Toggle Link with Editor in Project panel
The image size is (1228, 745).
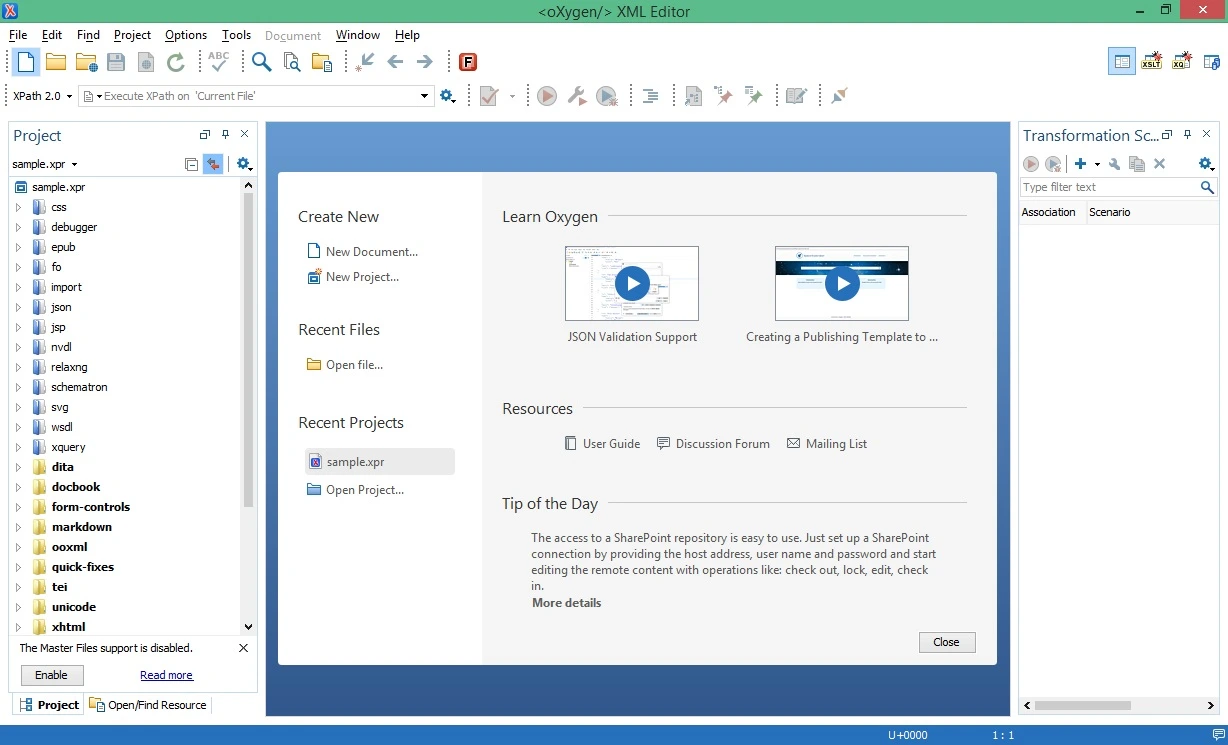213,164
